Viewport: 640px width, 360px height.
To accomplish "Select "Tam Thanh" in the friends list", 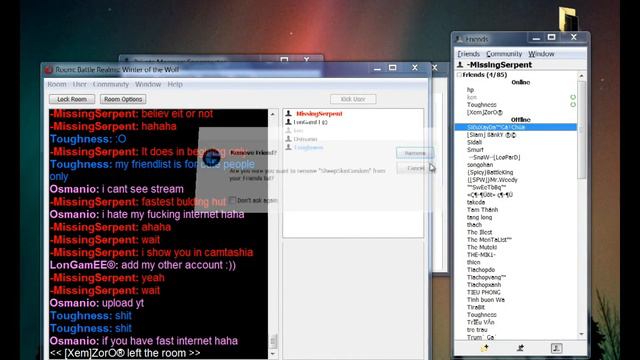I will click(x=482, y=209).
